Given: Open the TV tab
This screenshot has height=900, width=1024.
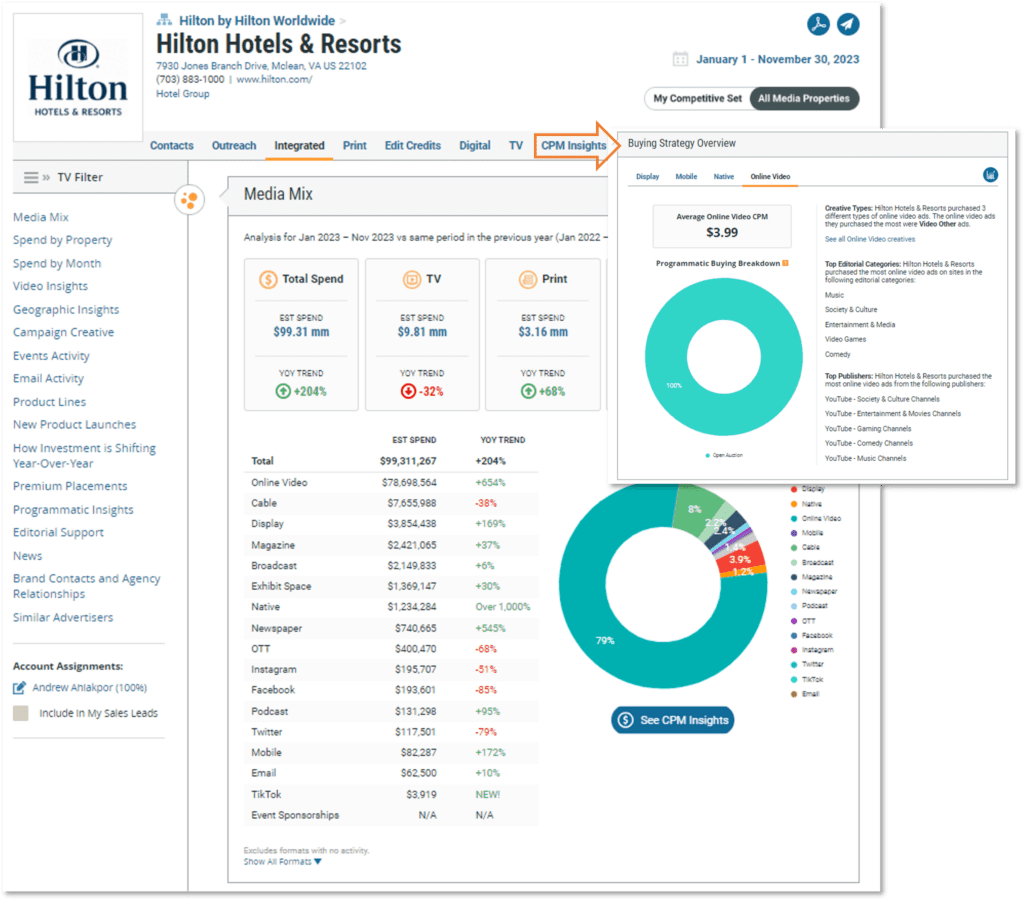Looking at the screenshot, I should pyautogui.click(x=516, y=146).
